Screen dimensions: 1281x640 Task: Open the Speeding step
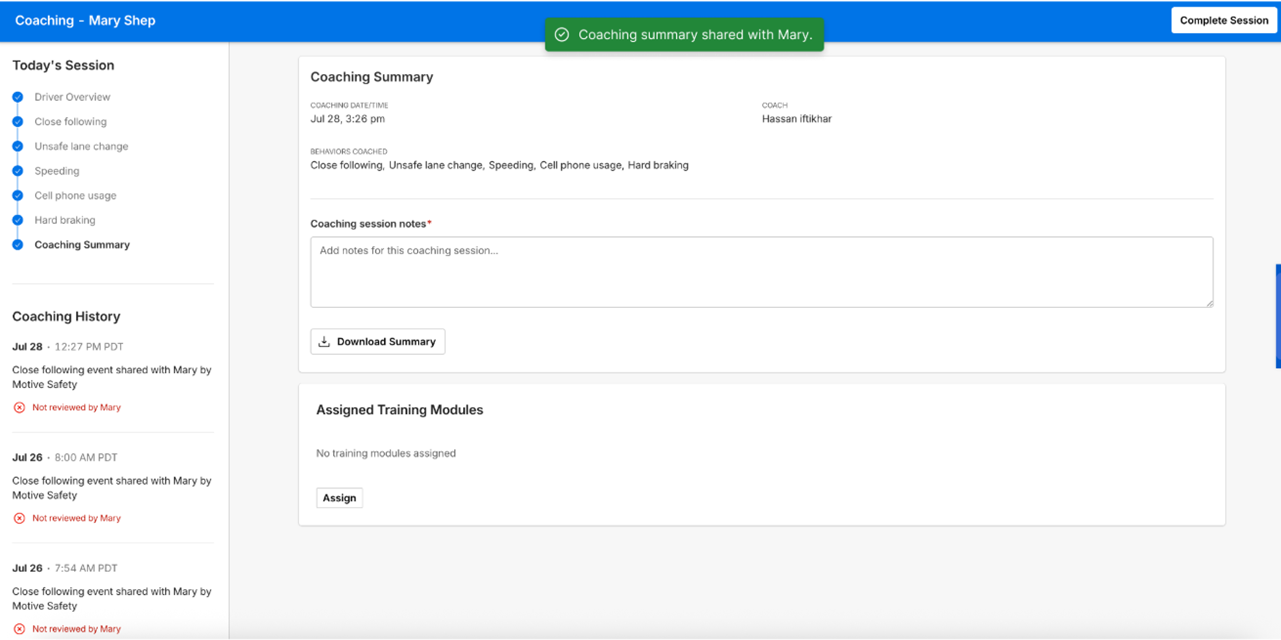(57, 171)
